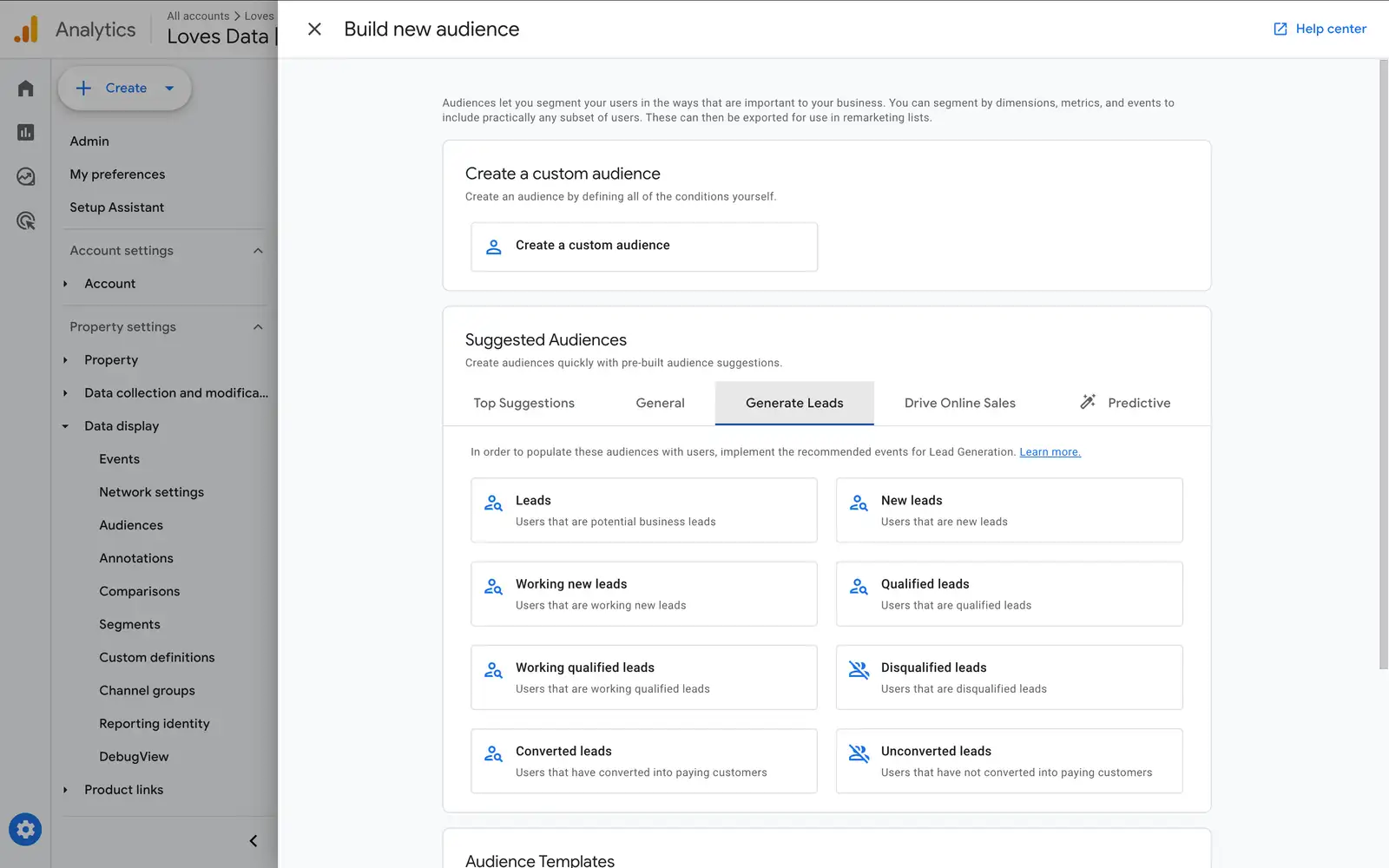The image size is (1389, 868).
Task: Select the Unconverted leads suggested audience
Action: [x=1009, y=761]
